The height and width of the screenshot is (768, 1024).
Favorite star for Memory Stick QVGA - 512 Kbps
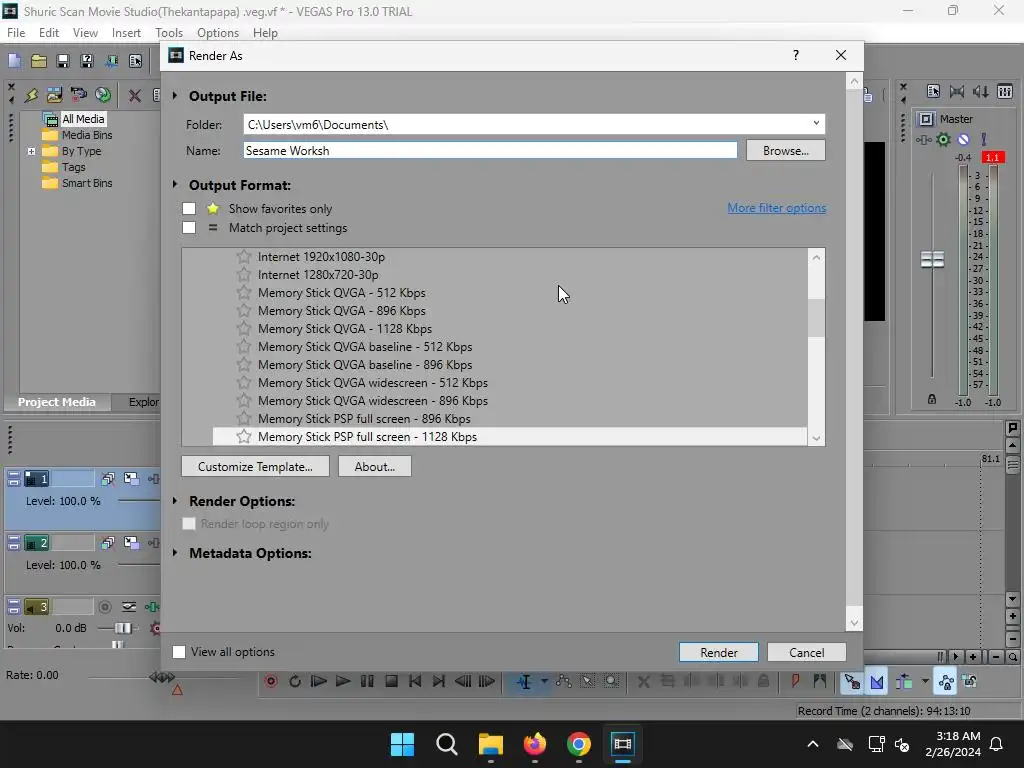pos(244,293)
